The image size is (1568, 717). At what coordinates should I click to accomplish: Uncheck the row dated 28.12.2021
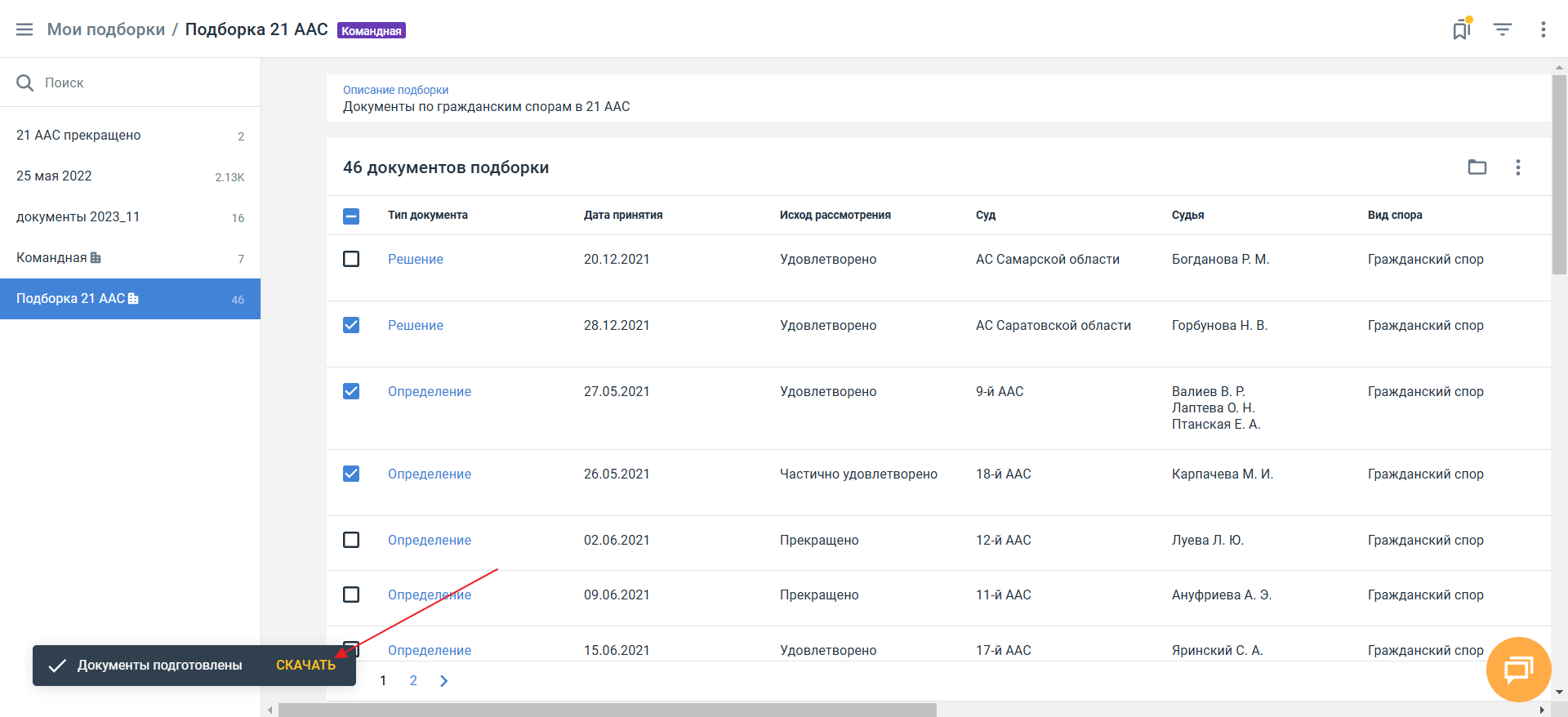(351, 325)
